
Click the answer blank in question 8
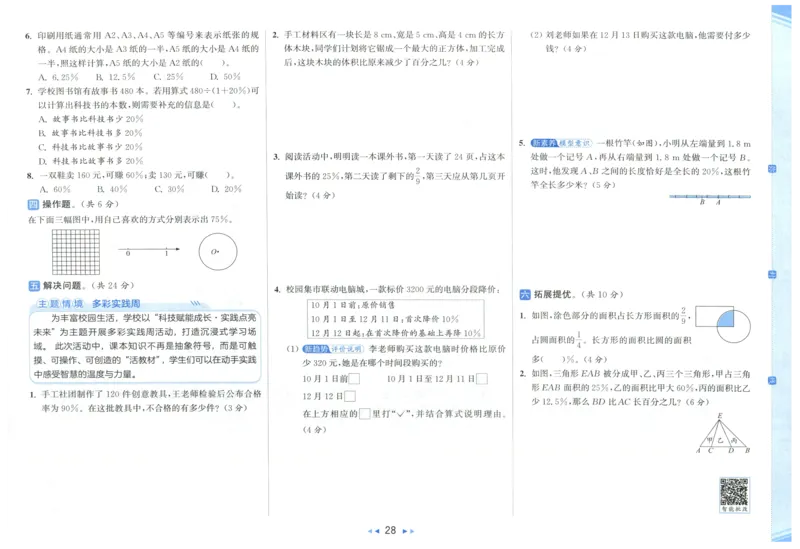[217, 175]
